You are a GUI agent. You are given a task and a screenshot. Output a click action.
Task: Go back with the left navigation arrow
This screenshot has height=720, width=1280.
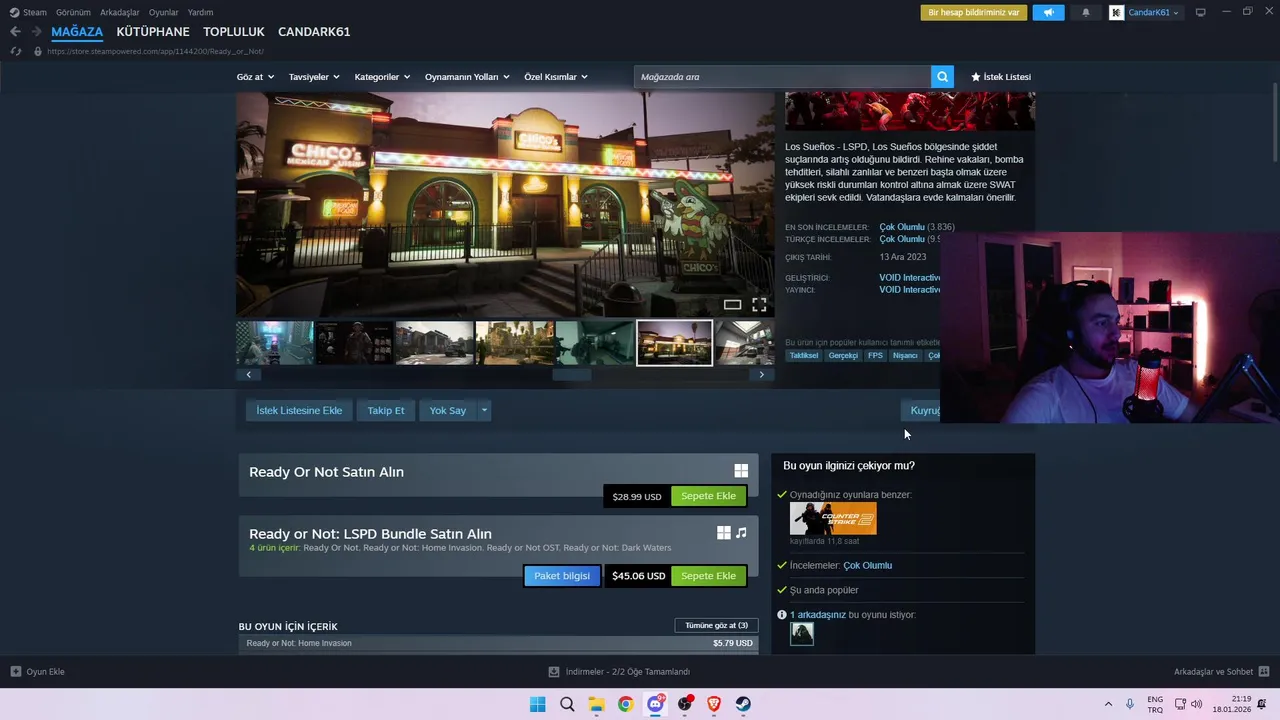tap(15, 32)
